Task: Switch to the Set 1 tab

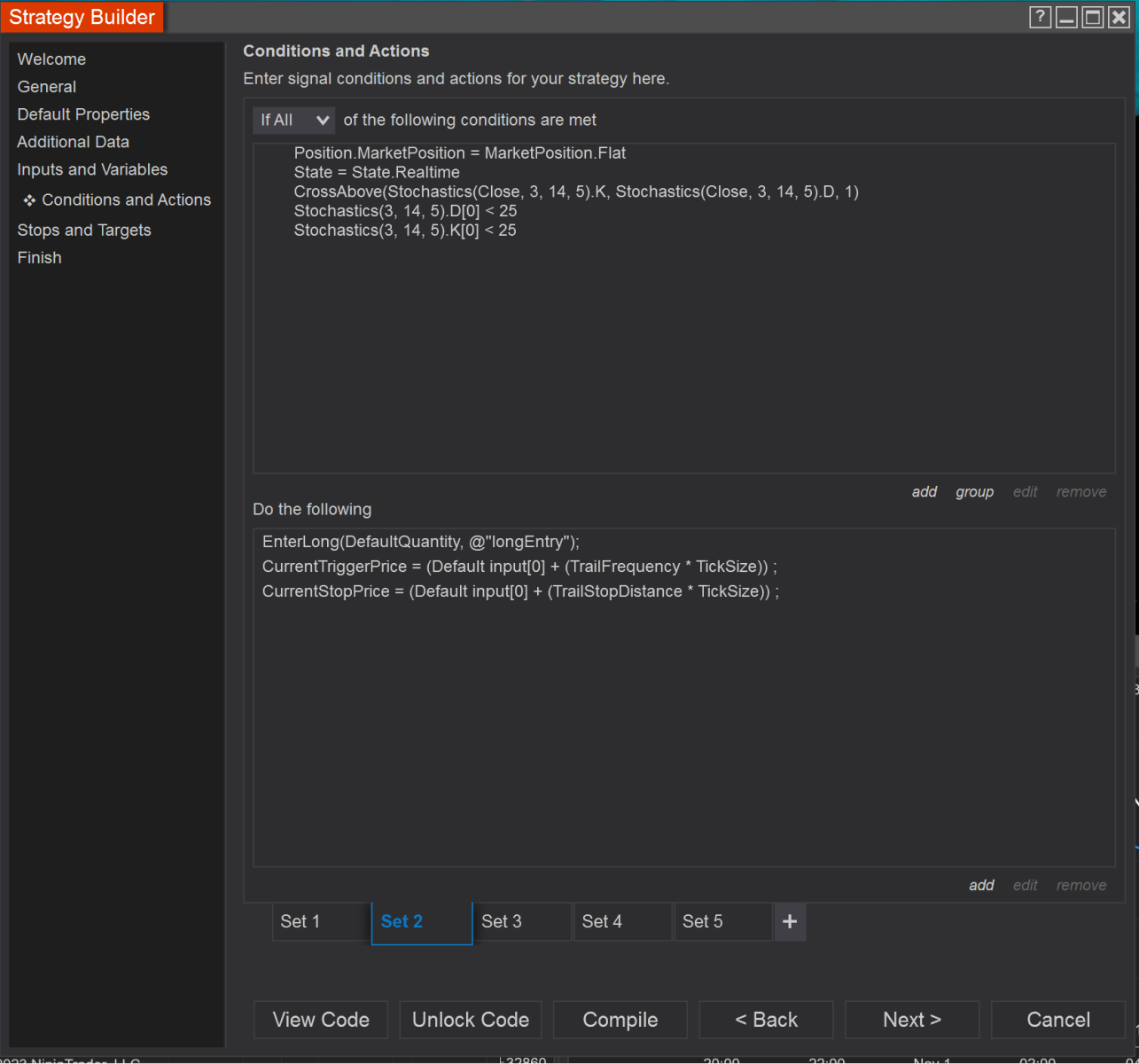Action: [321, 922]
